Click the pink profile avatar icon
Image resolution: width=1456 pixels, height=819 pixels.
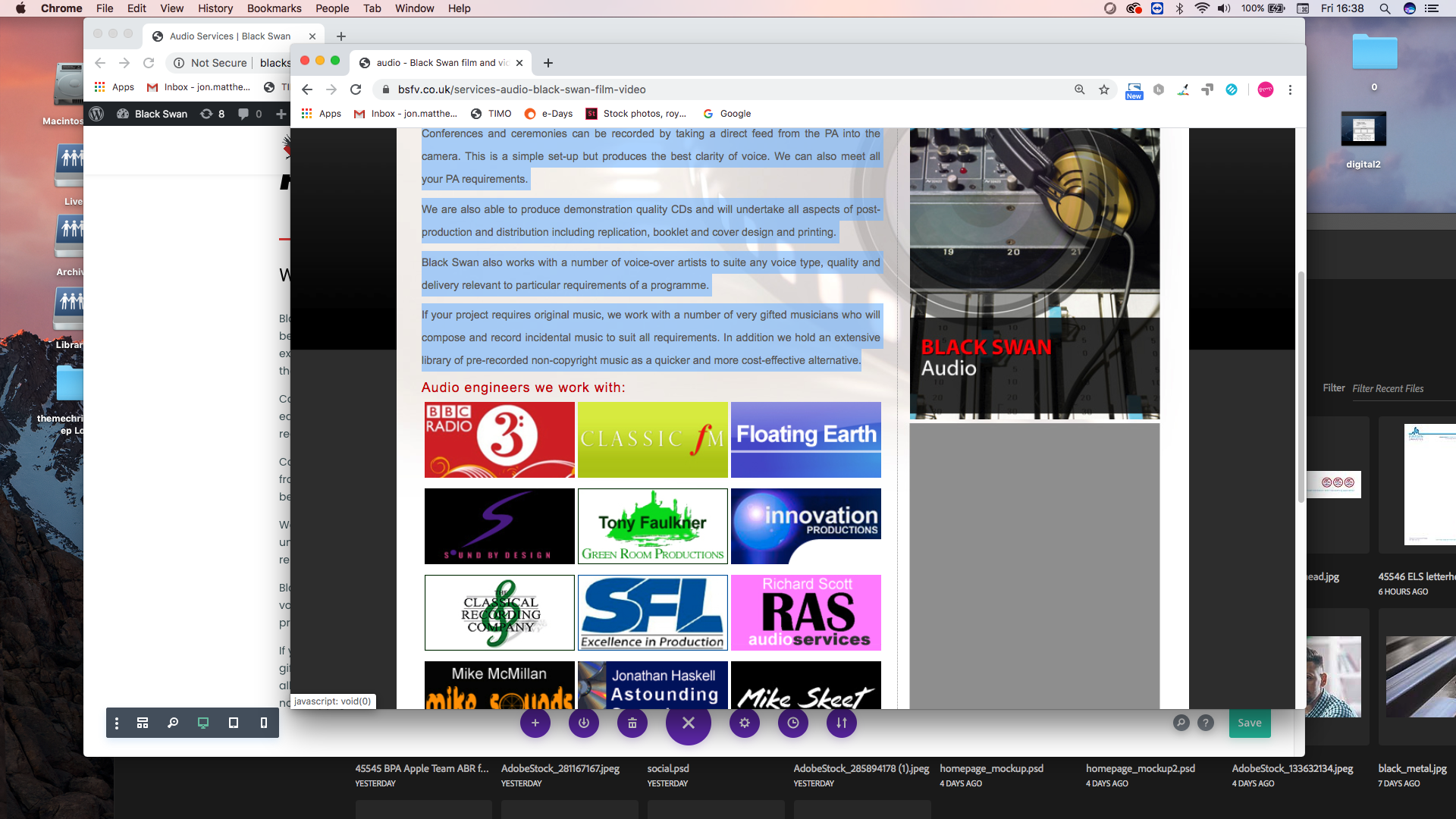click(x=1266, y=89)
